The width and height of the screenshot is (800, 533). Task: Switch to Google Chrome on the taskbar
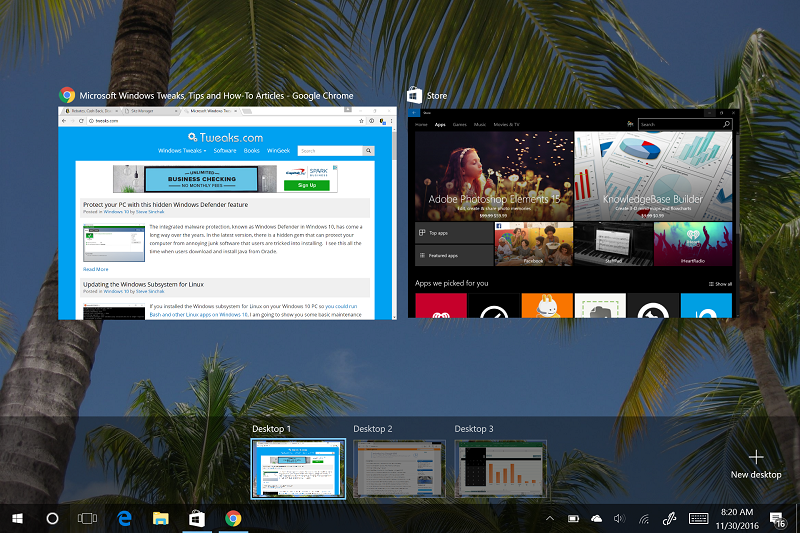(233, 519)
